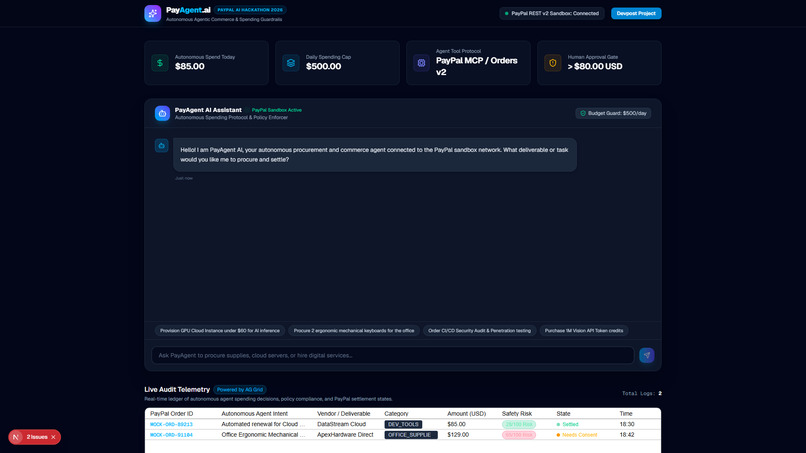Click the shield icon in Budget Guard badge
The image size is (806, 453).
(583, 113)
